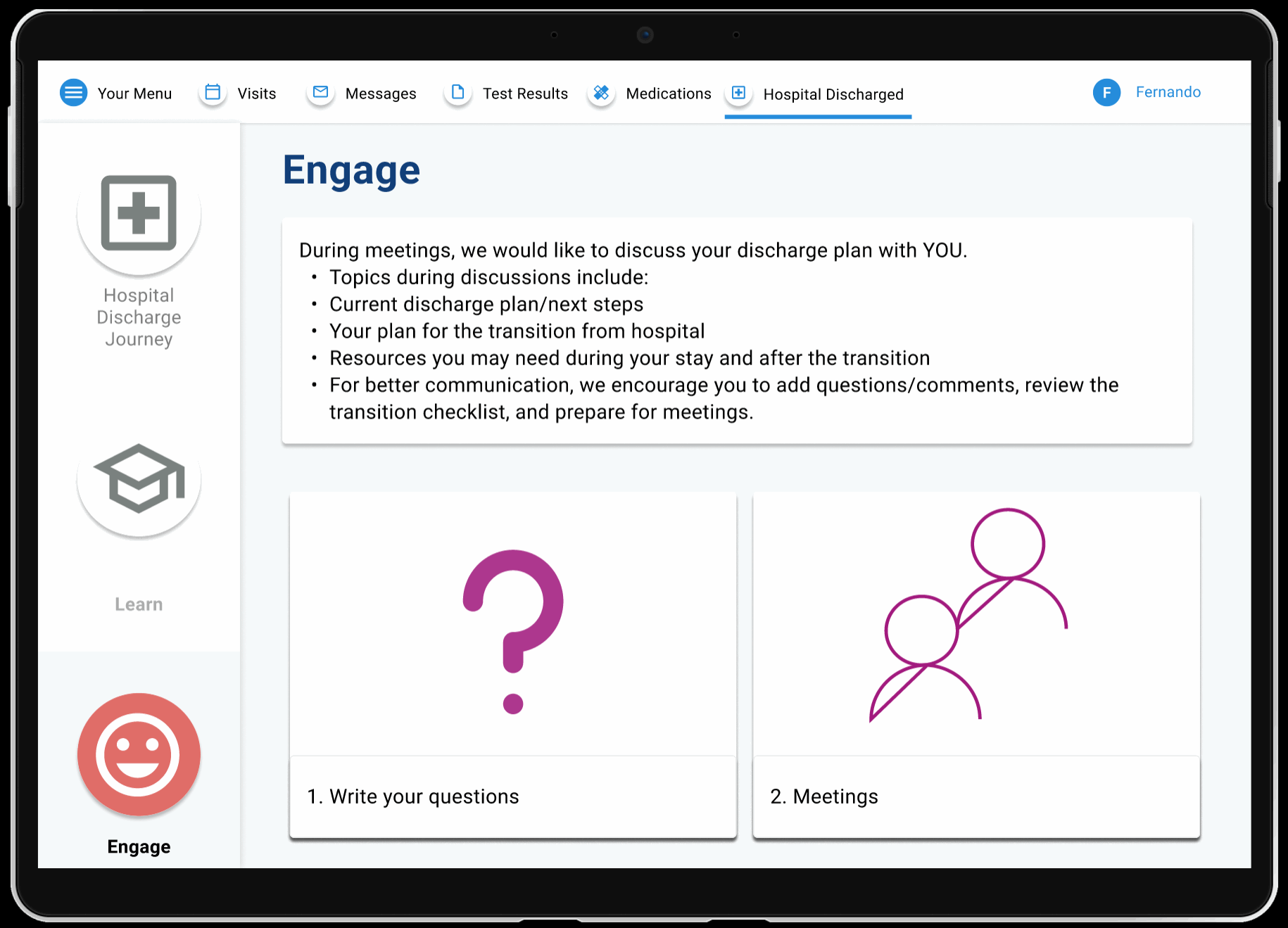Image resolution: width=1288 pixels, height=928 pixels.
Task: Click the Visits calendar icon
Action: tap(213, 93)
